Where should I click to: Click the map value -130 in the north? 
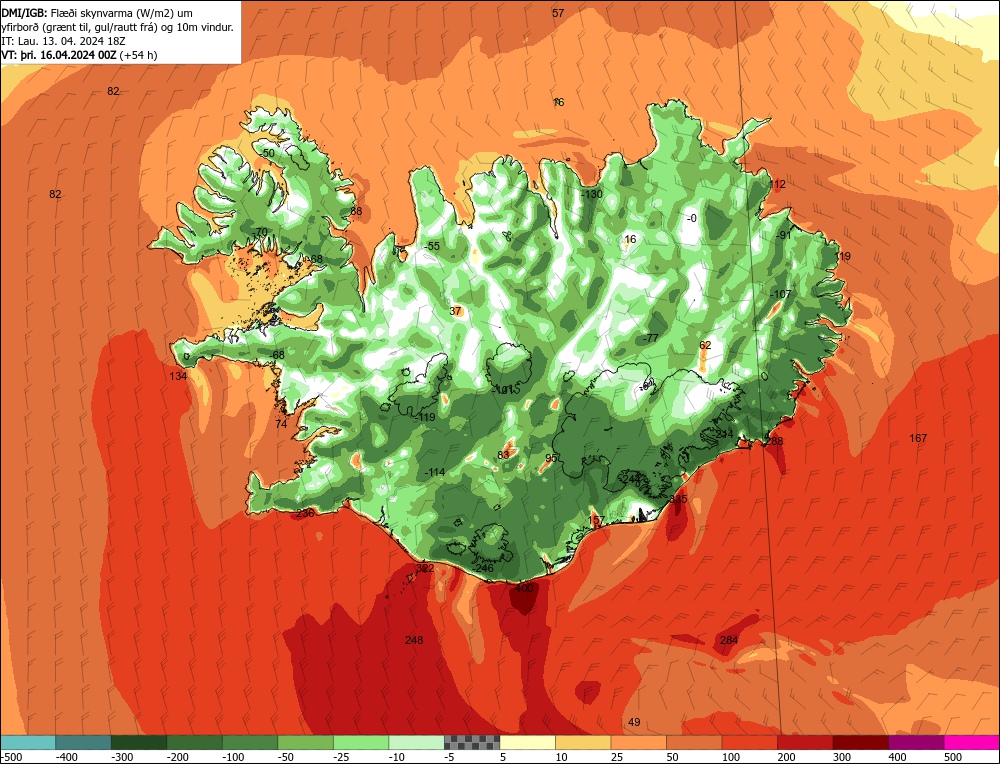click(592, 194)
